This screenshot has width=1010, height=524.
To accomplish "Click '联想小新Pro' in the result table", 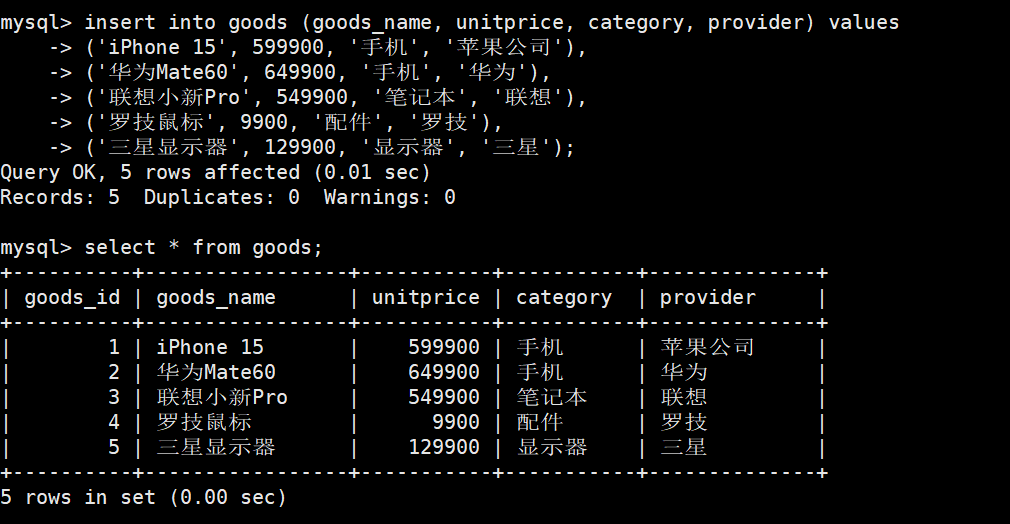I will (222, 398).
